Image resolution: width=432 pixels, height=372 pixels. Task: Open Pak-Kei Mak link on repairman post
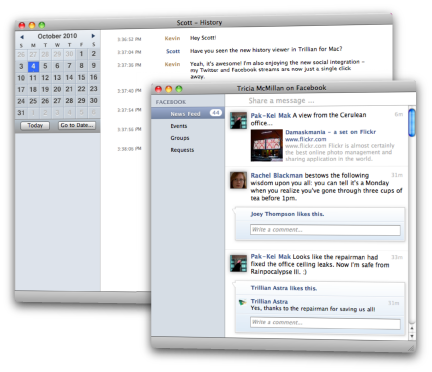(271, 257)
